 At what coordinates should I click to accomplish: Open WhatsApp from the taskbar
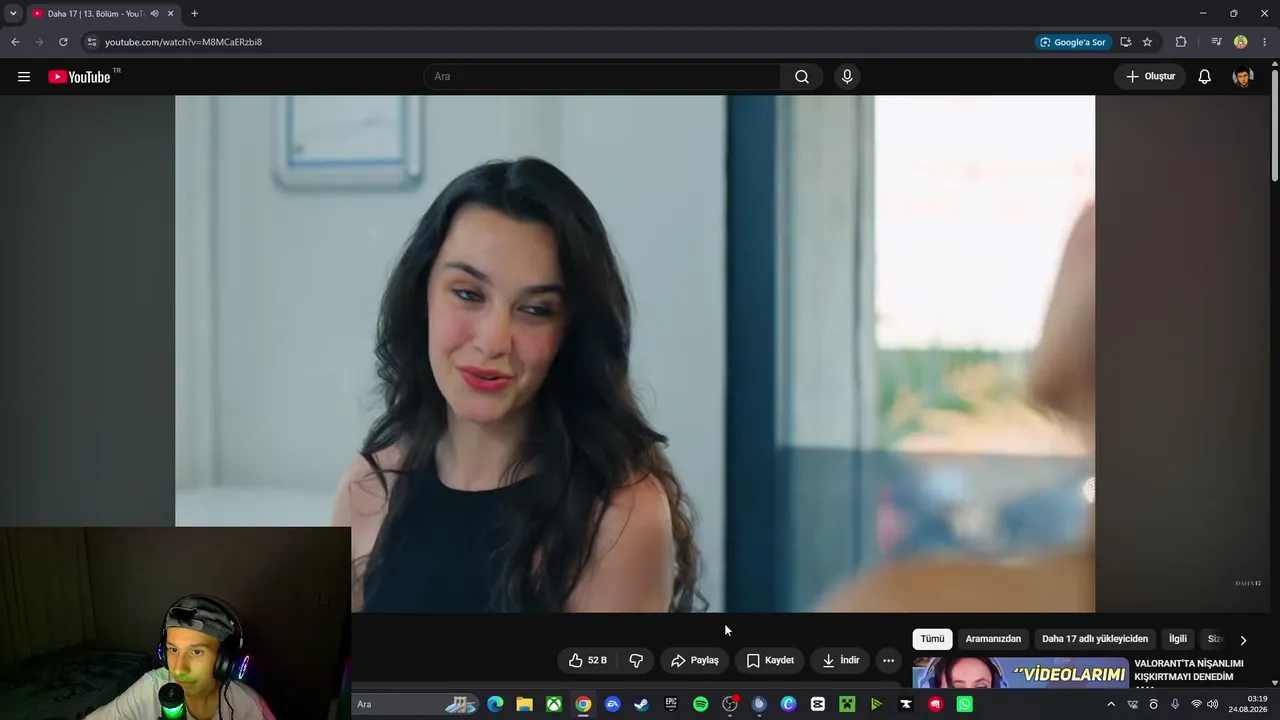click(964, 704)
